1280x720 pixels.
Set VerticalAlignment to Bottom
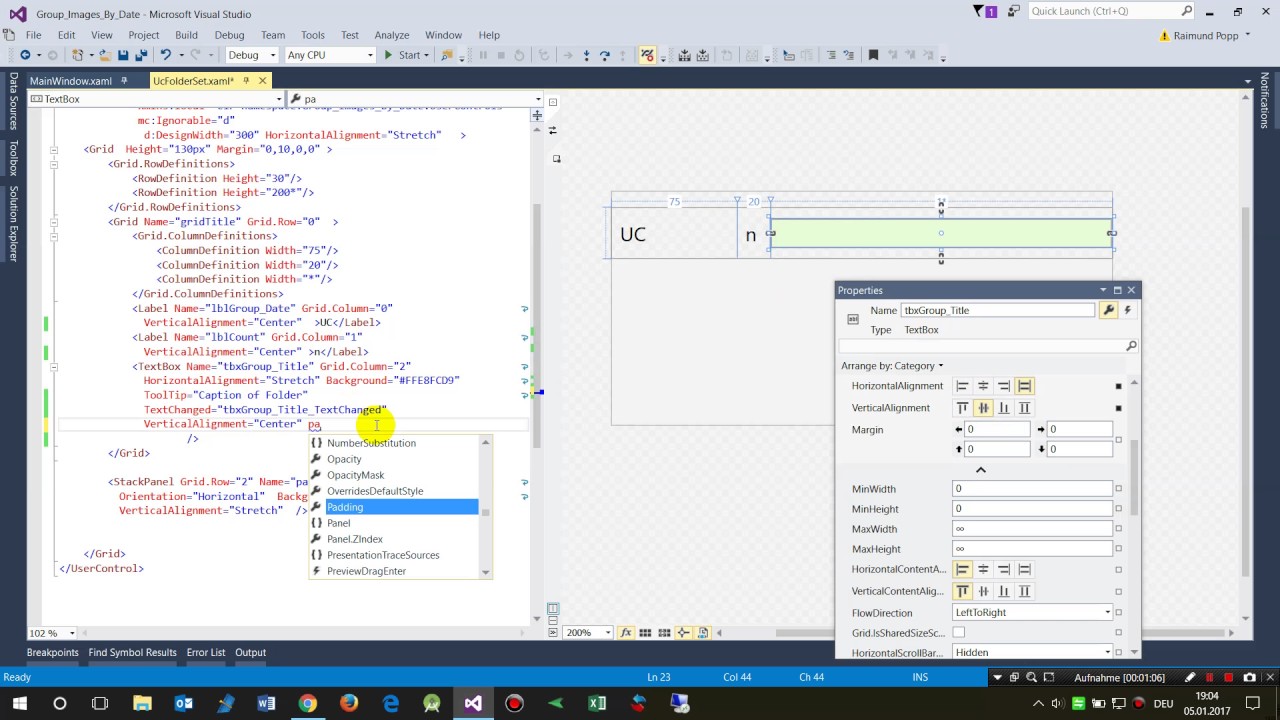tap(1004, 408)
